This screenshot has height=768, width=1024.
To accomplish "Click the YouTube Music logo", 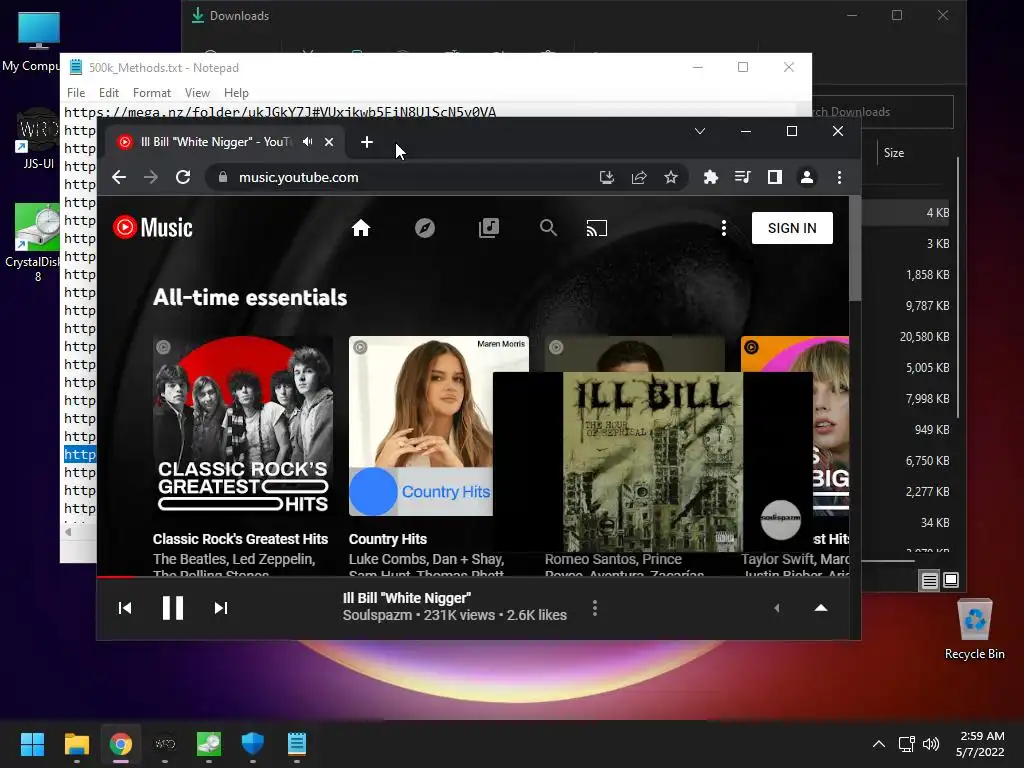I will coord(153,227).
